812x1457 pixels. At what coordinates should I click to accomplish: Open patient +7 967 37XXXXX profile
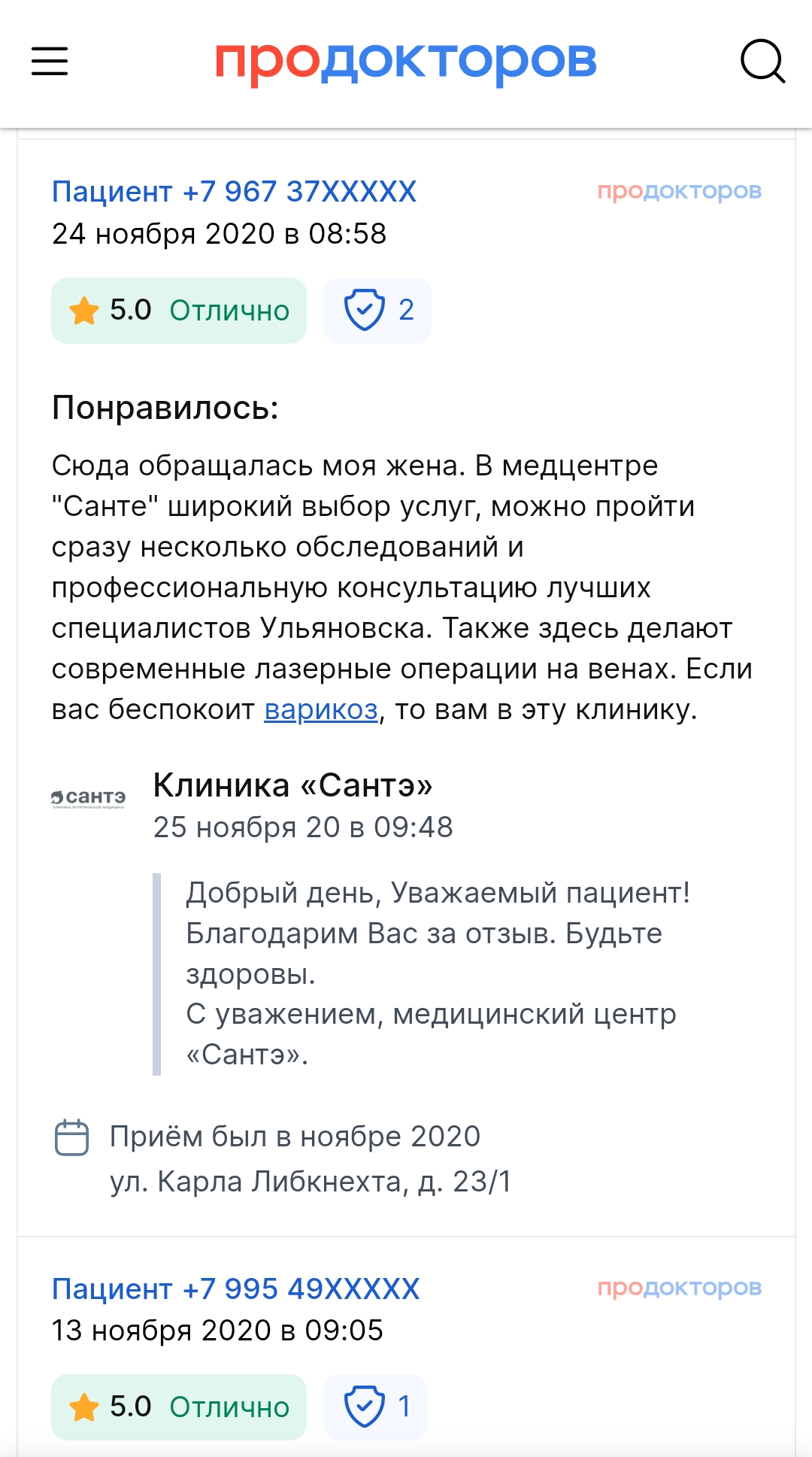234,192
